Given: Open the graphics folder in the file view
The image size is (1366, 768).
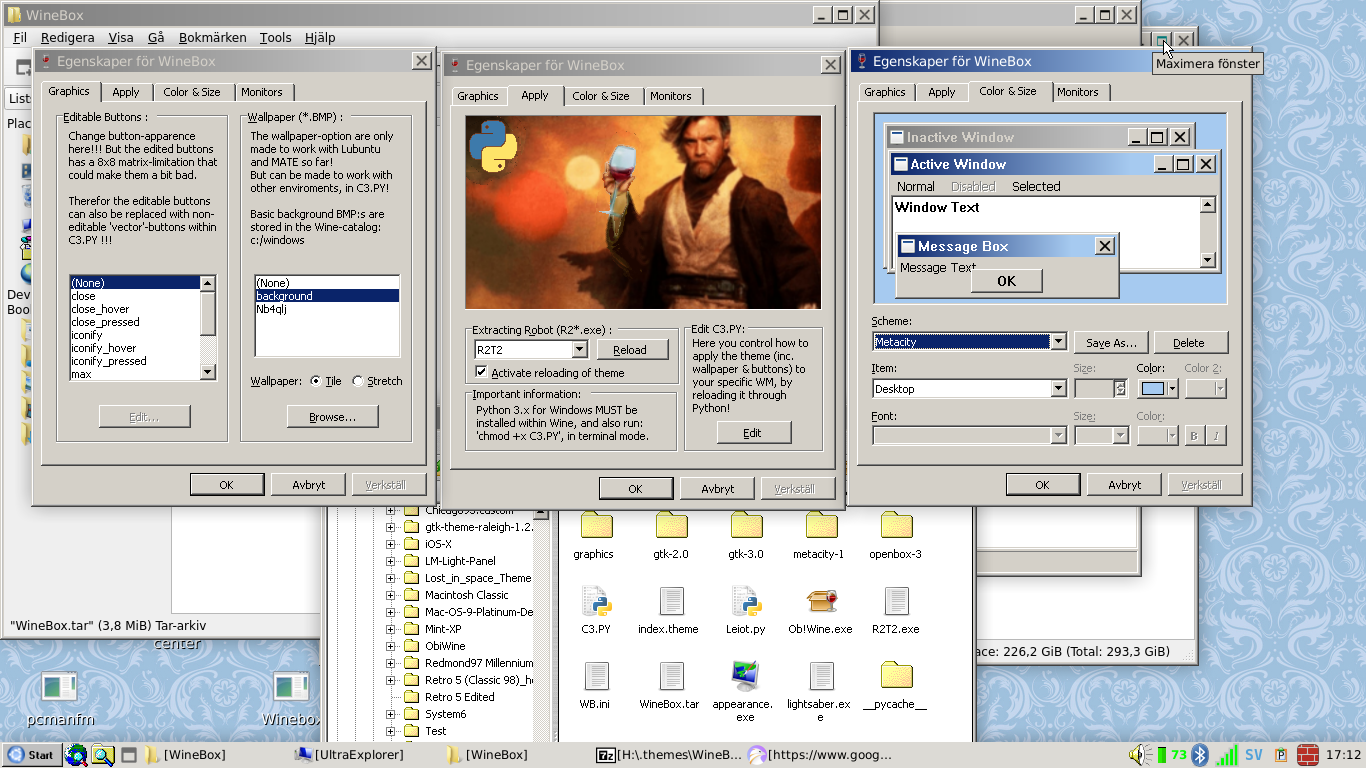Looking at the screenshot, I should (596, 525).
